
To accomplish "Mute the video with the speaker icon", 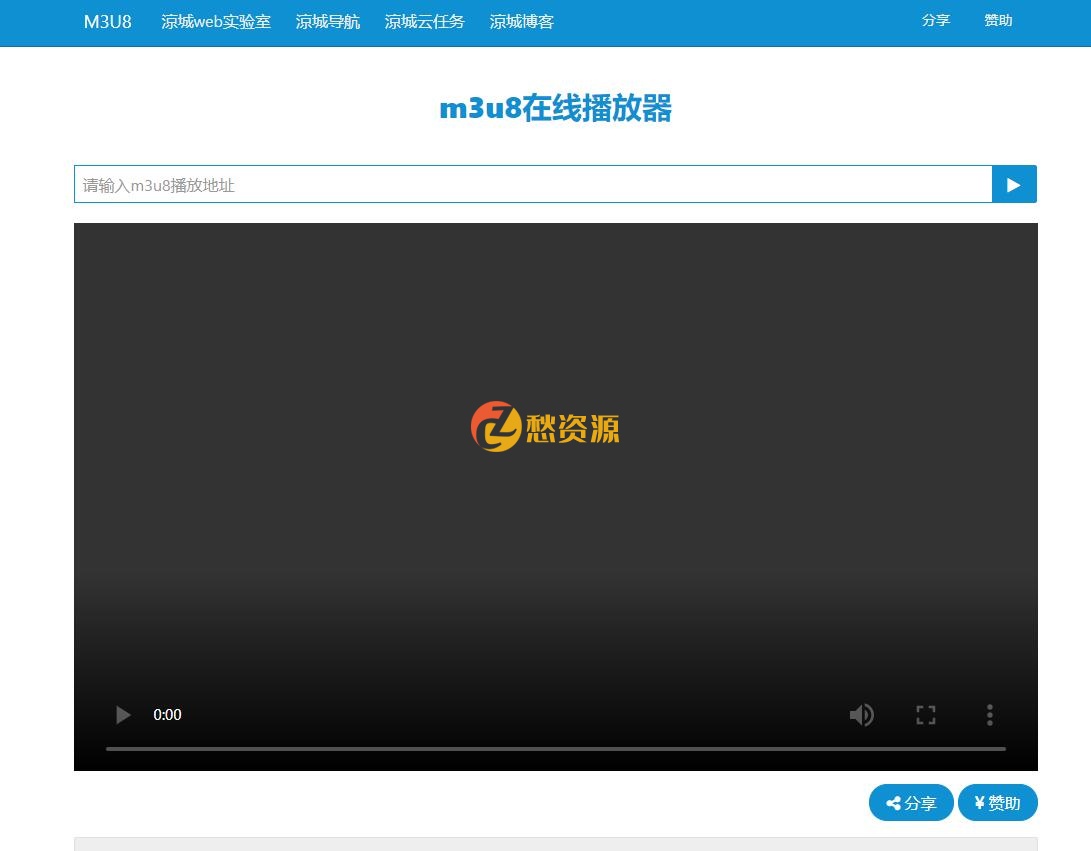I will 861,715.
